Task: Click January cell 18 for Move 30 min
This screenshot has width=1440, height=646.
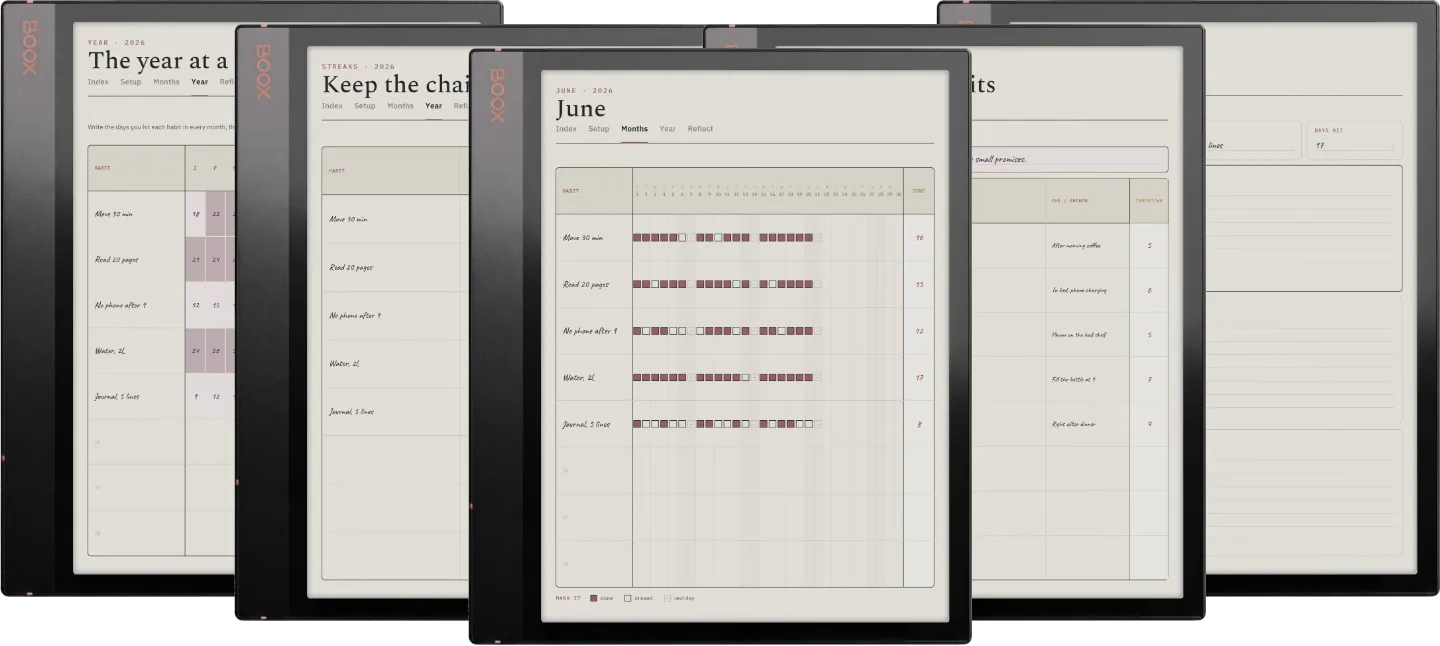Action: [x=195, y=214]
